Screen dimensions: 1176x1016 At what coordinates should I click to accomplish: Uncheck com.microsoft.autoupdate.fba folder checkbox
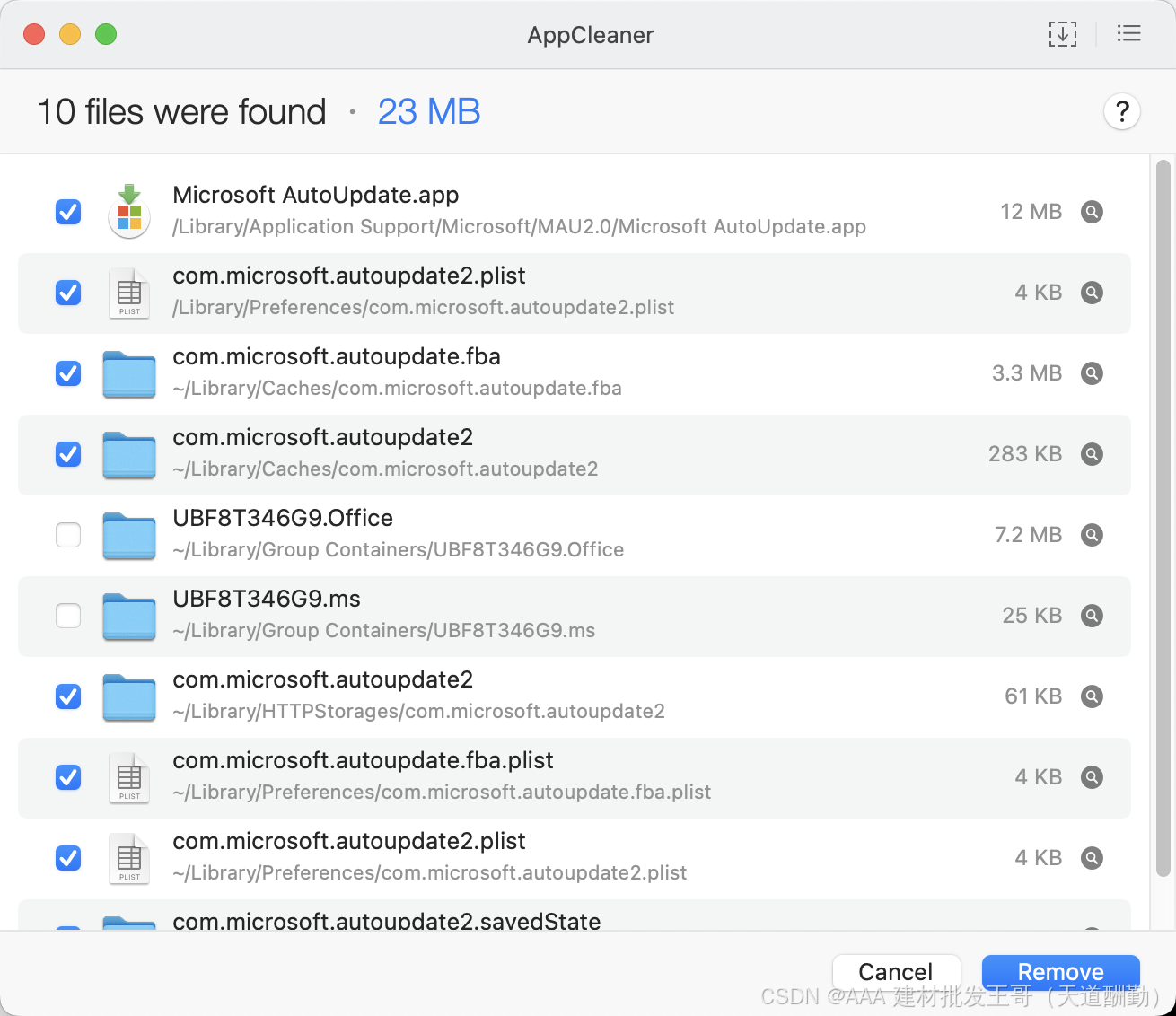68,373
